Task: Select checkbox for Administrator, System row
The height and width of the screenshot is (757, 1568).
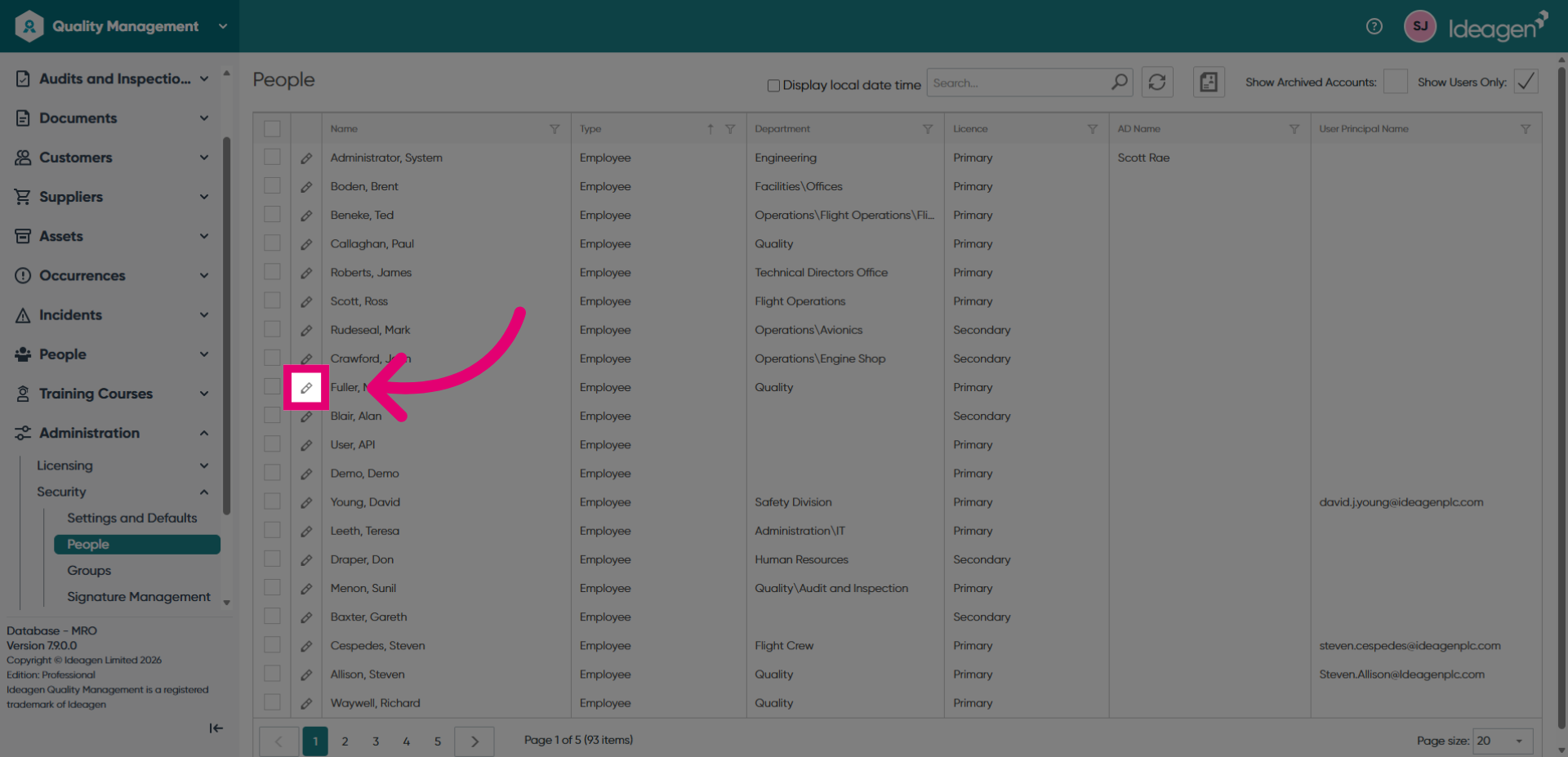Action: [x=272, y=157]
